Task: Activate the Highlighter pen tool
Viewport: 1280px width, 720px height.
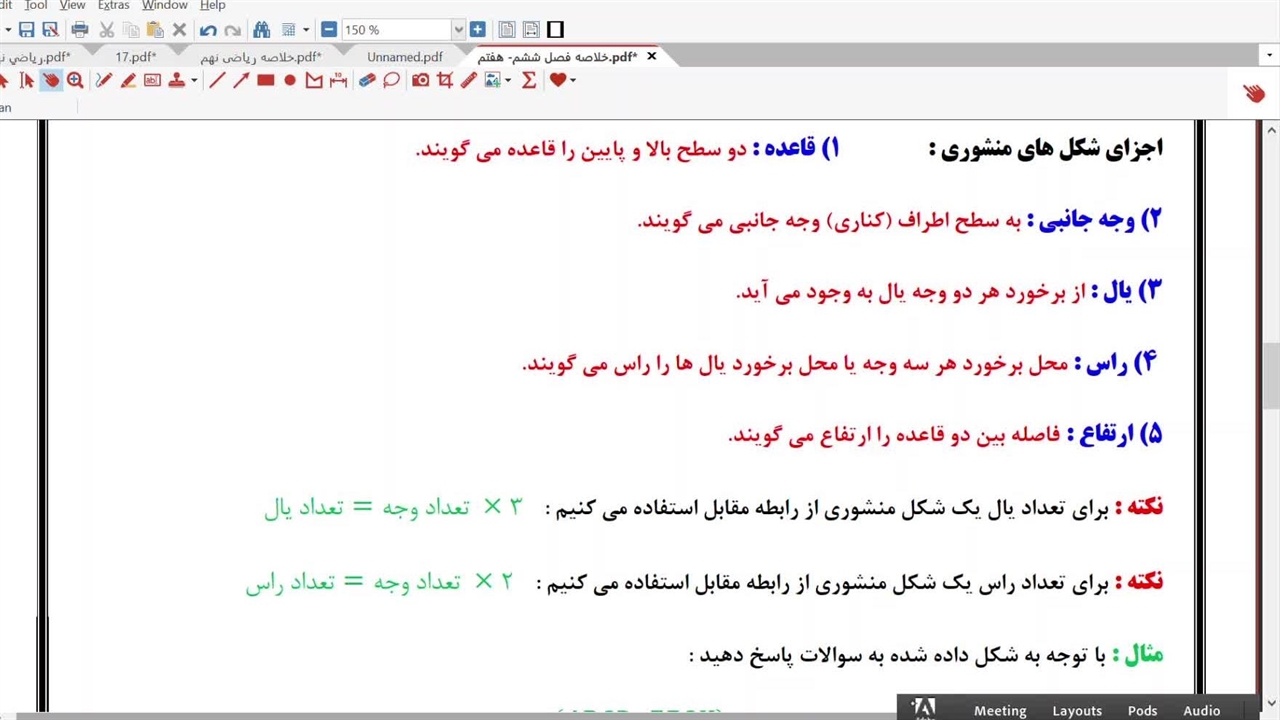Action: click(128, 81)
